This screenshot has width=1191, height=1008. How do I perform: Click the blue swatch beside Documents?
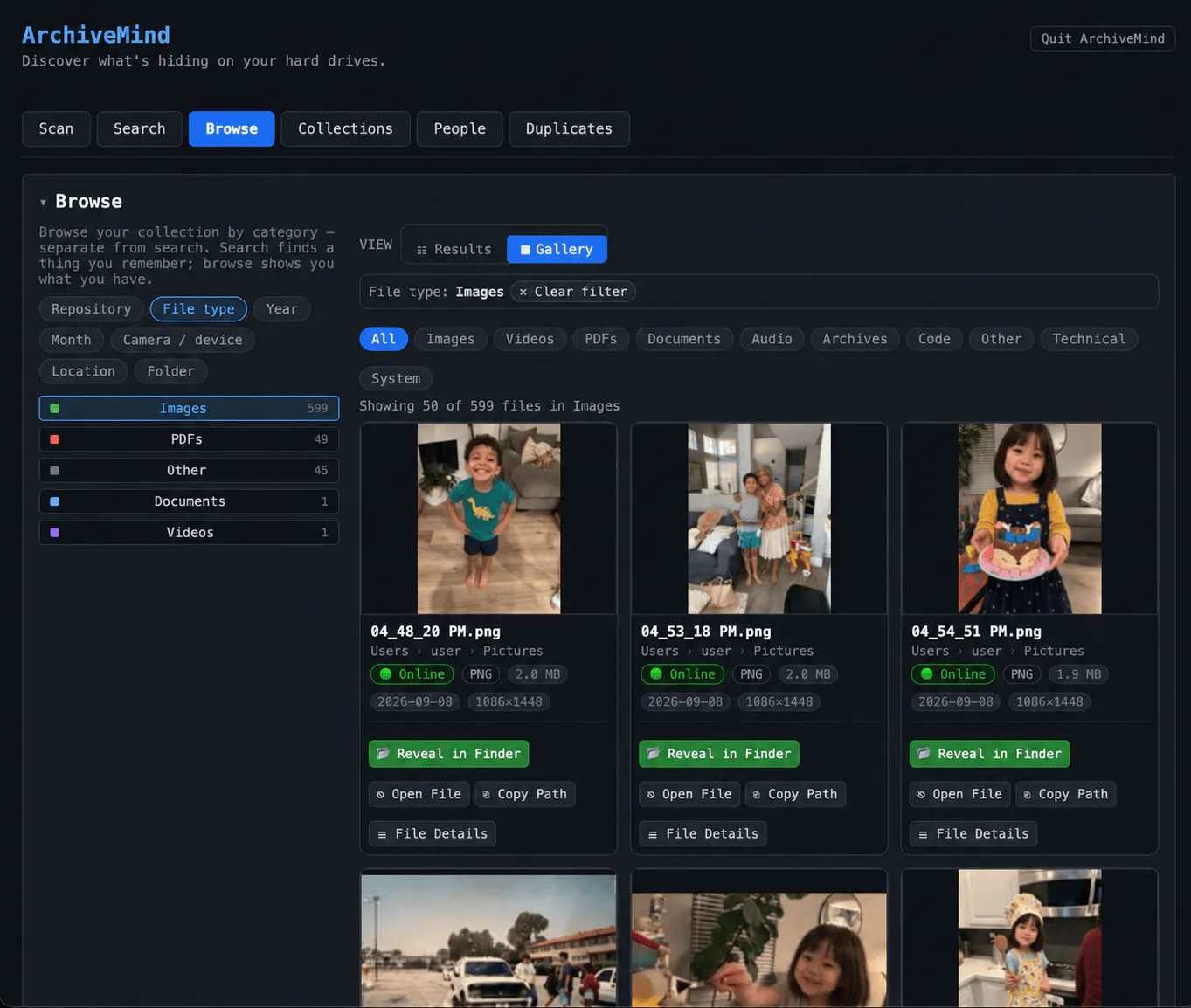pos(54,501)
